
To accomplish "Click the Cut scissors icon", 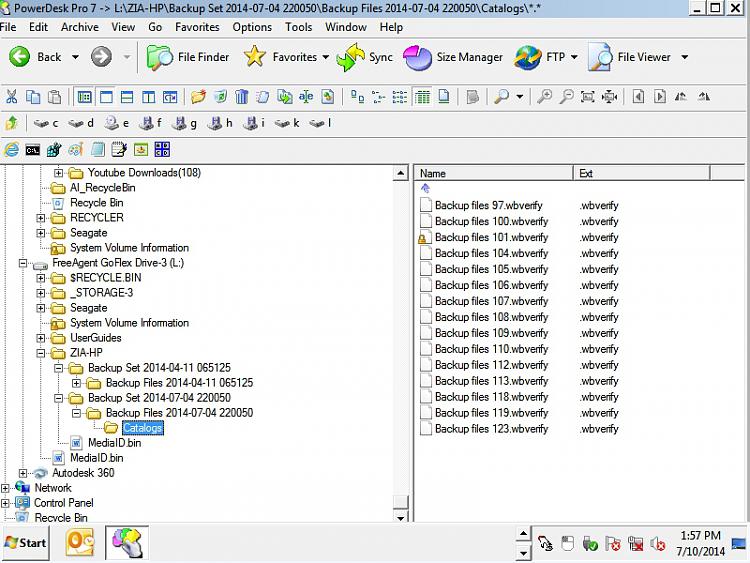I will click(11, 97).
